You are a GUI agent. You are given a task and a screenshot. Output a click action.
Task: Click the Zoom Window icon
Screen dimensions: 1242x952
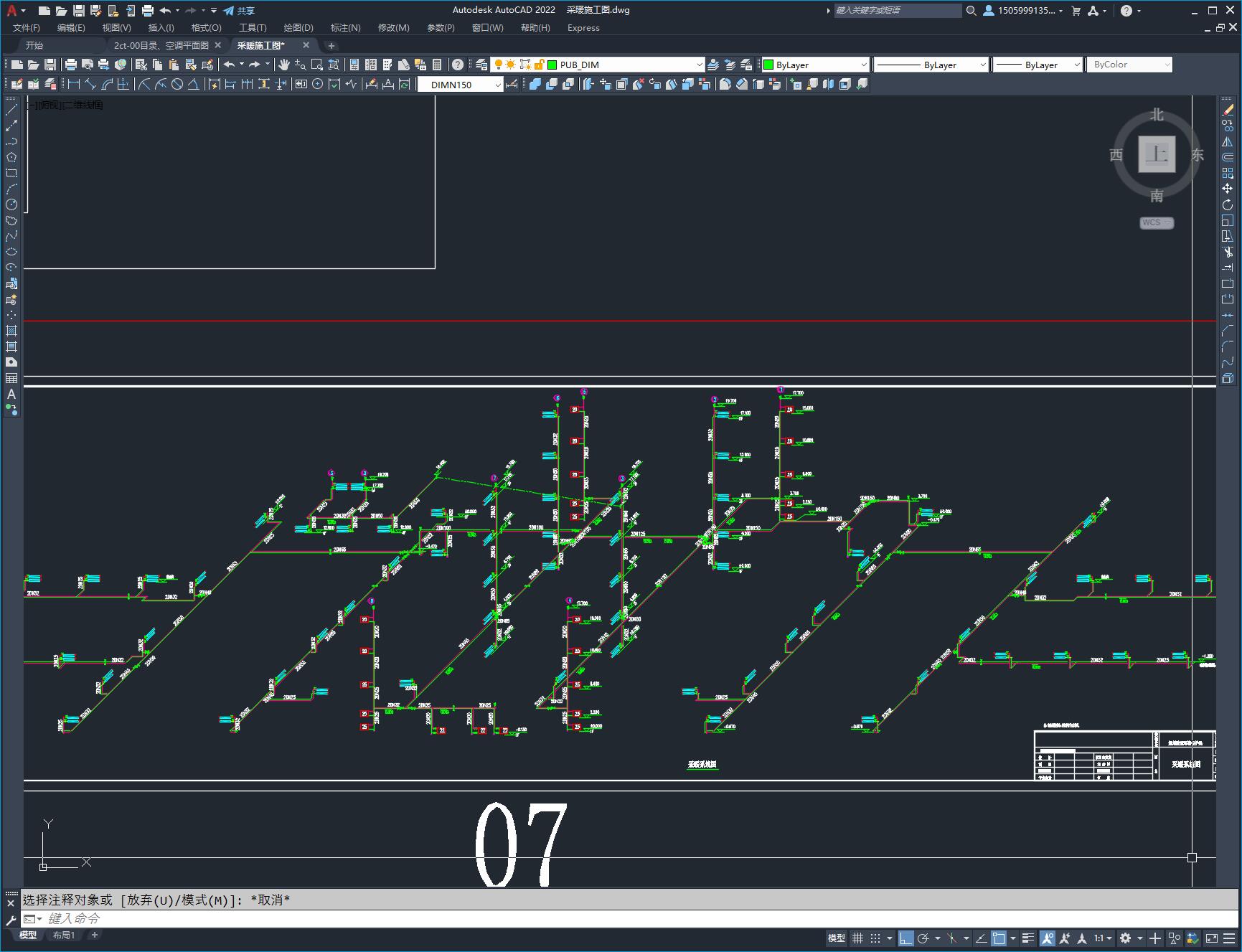tap(317, 65)
